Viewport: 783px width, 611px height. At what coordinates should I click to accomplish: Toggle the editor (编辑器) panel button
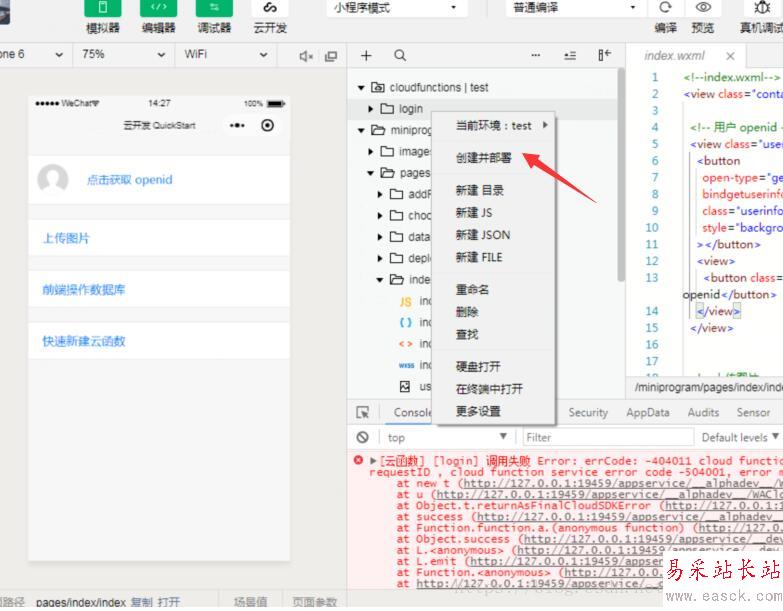tap(158, 8)
